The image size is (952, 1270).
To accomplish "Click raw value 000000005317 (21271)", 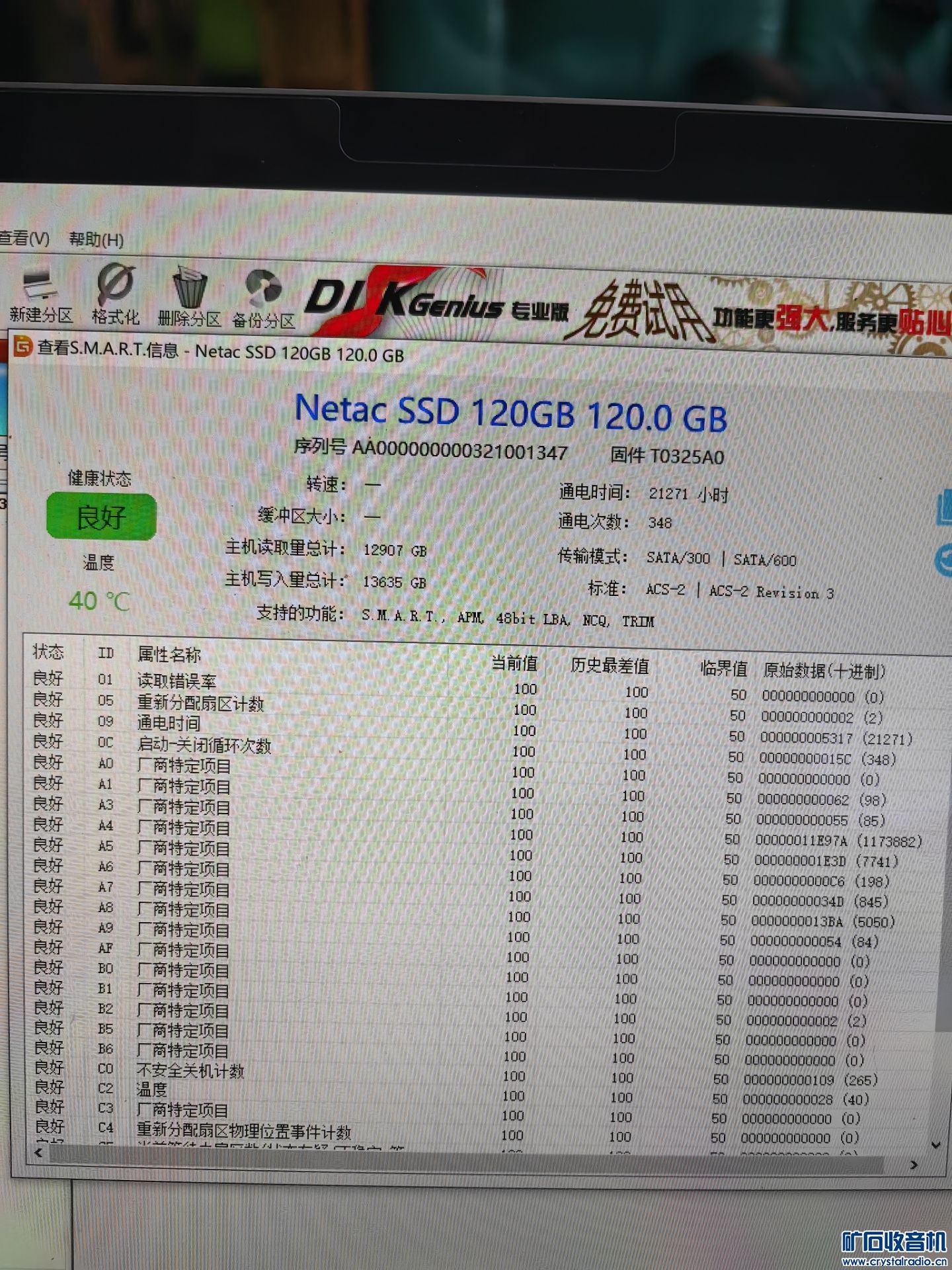I will coord(836,738).
